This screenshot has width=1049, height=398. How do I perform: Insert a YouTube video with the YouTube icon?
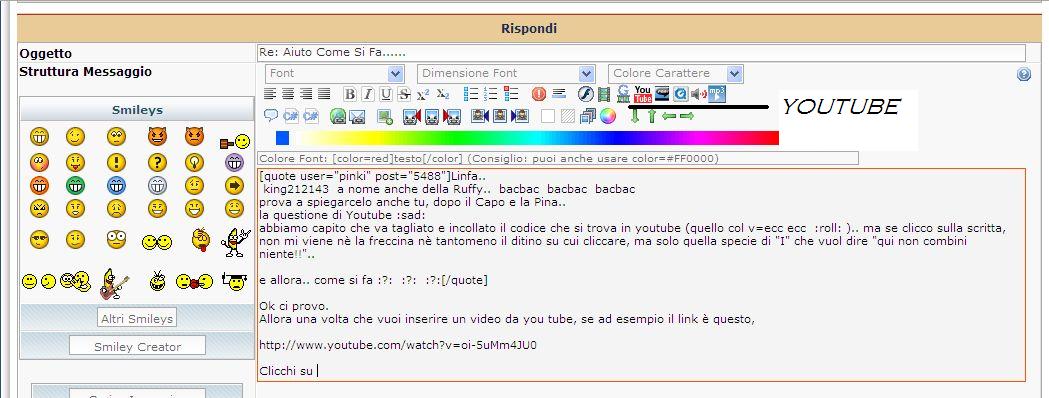click(x=643, y=94)
